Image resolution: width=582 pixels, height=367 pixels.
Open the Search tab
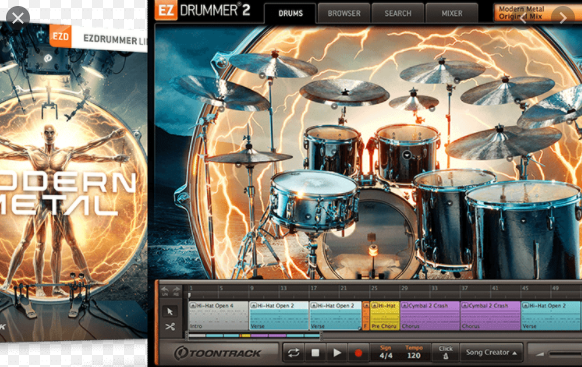click(398, 13)
